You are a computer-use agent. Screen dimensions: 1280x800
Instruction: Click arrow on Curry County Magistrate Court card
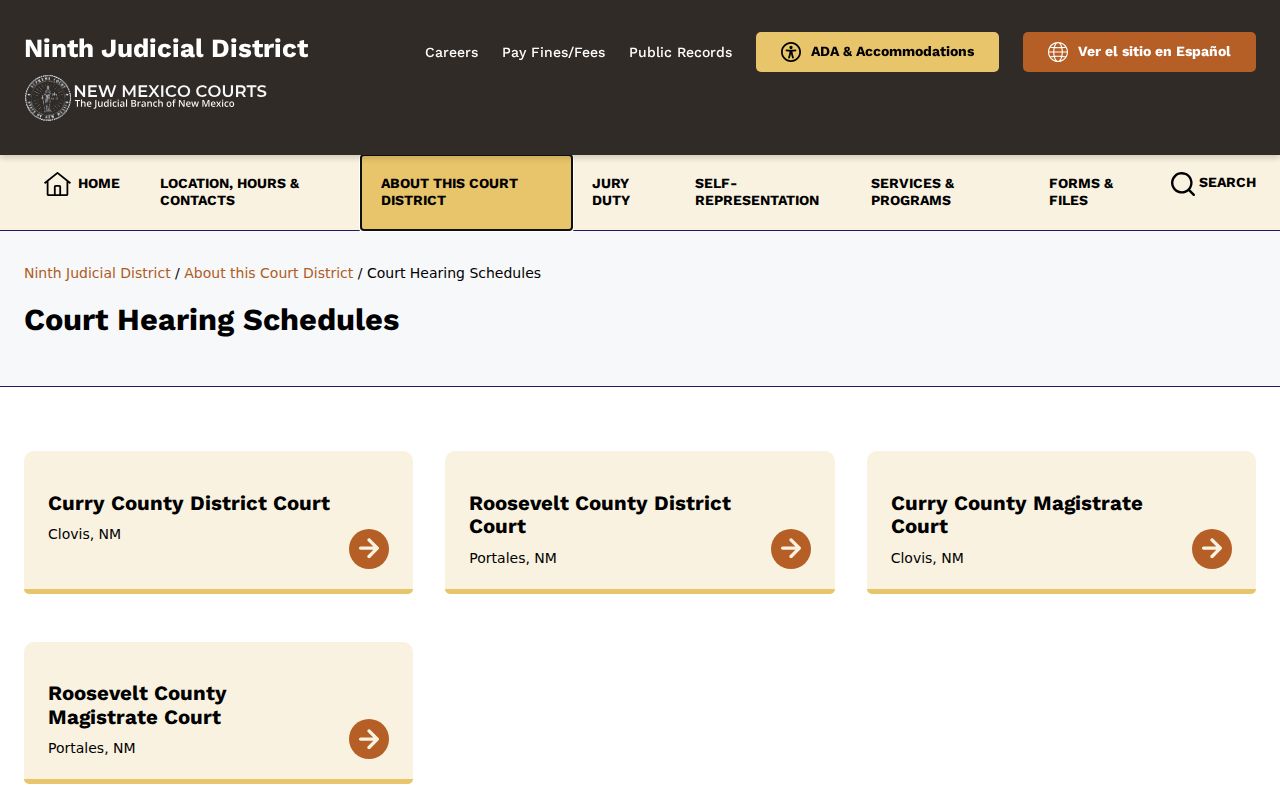[1212, 549]
